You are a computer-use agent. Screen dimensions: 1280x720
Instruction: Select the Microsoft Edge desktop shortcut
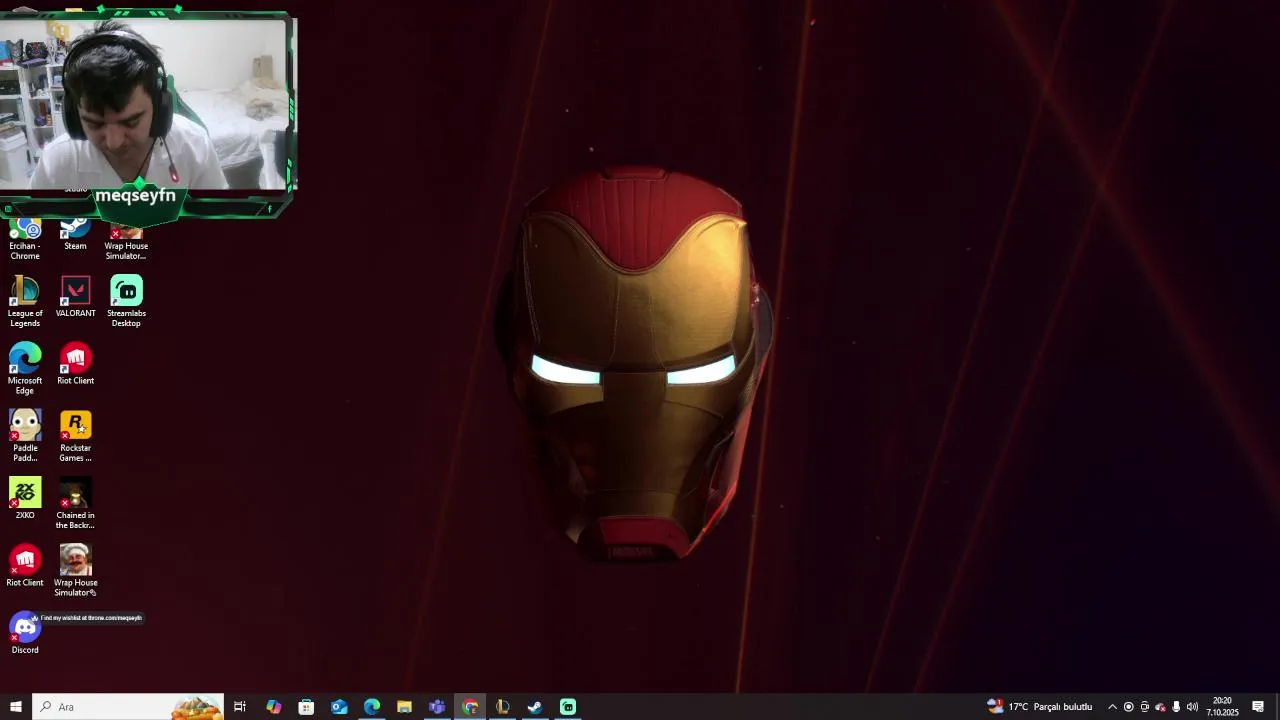[25, 369]
